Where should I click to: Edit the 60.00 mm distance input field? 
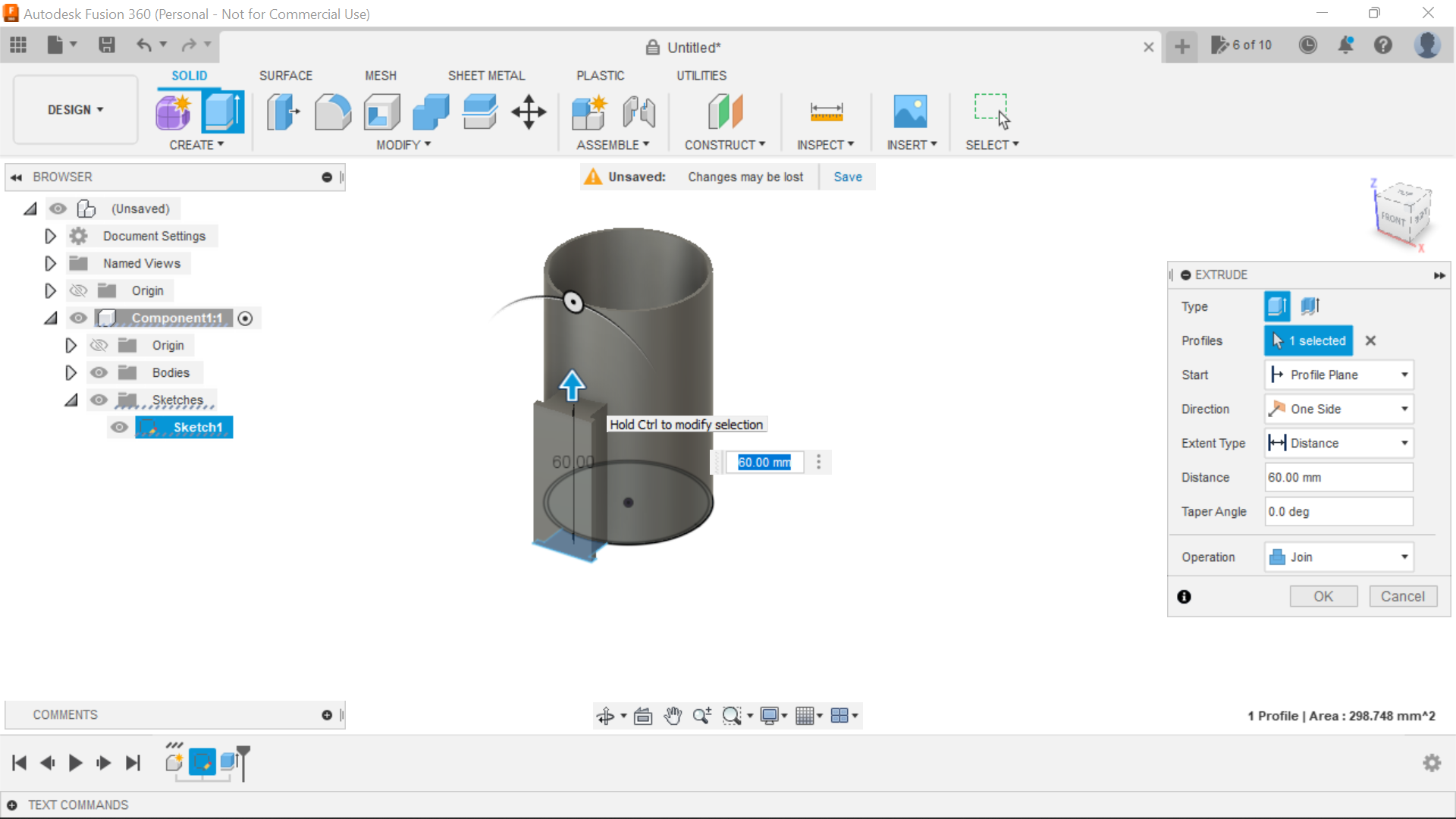pos(1338,477)
